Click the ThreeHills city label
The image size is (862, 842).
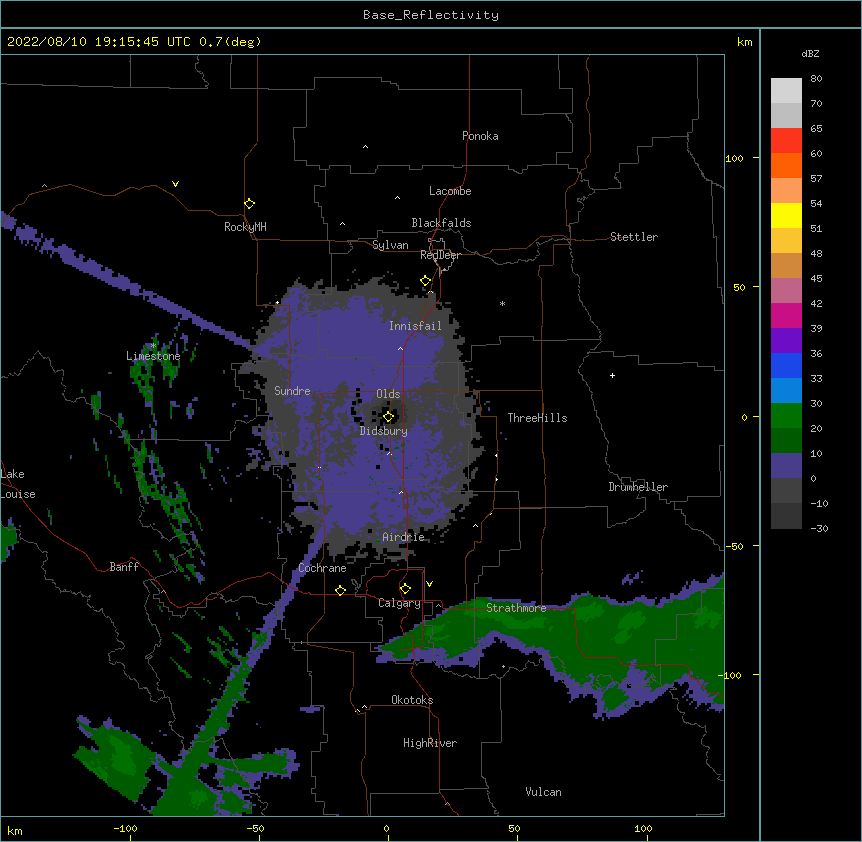click(537, 418)
